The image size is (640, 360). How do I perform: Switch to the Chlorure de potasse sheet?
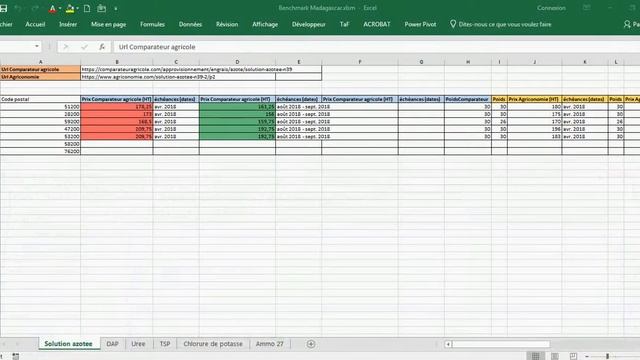coord(213,344)
